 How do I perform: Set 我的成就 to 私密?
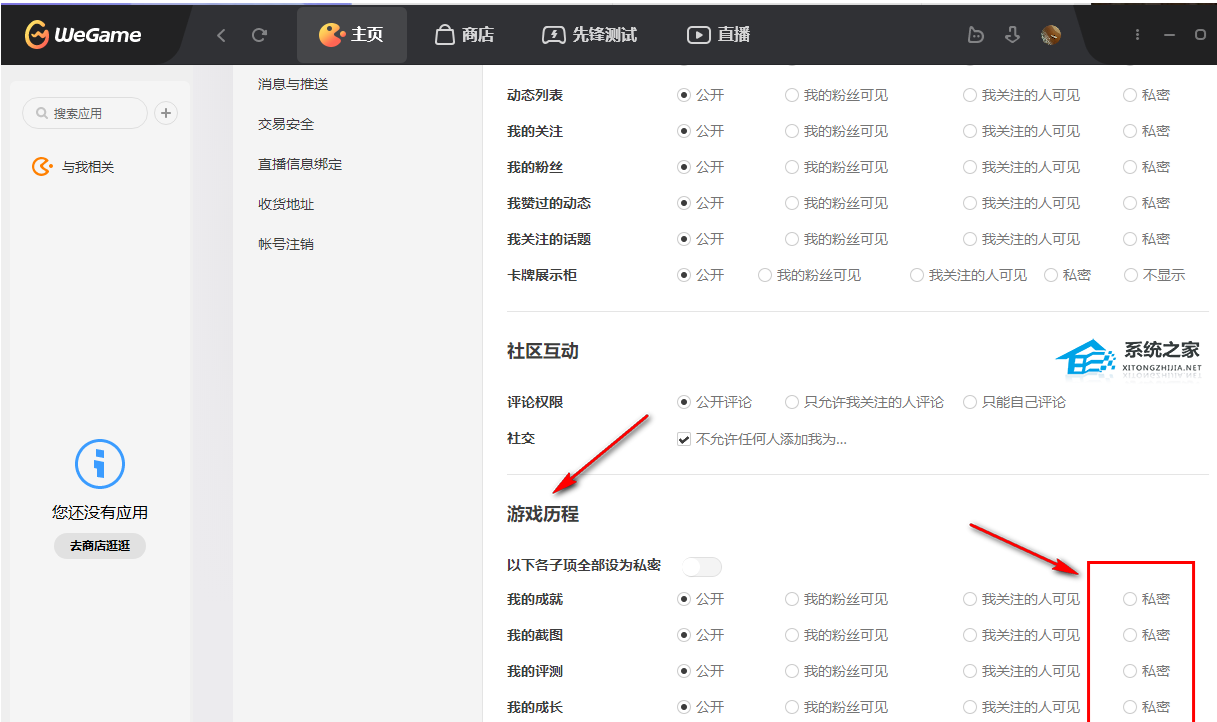1130,599
